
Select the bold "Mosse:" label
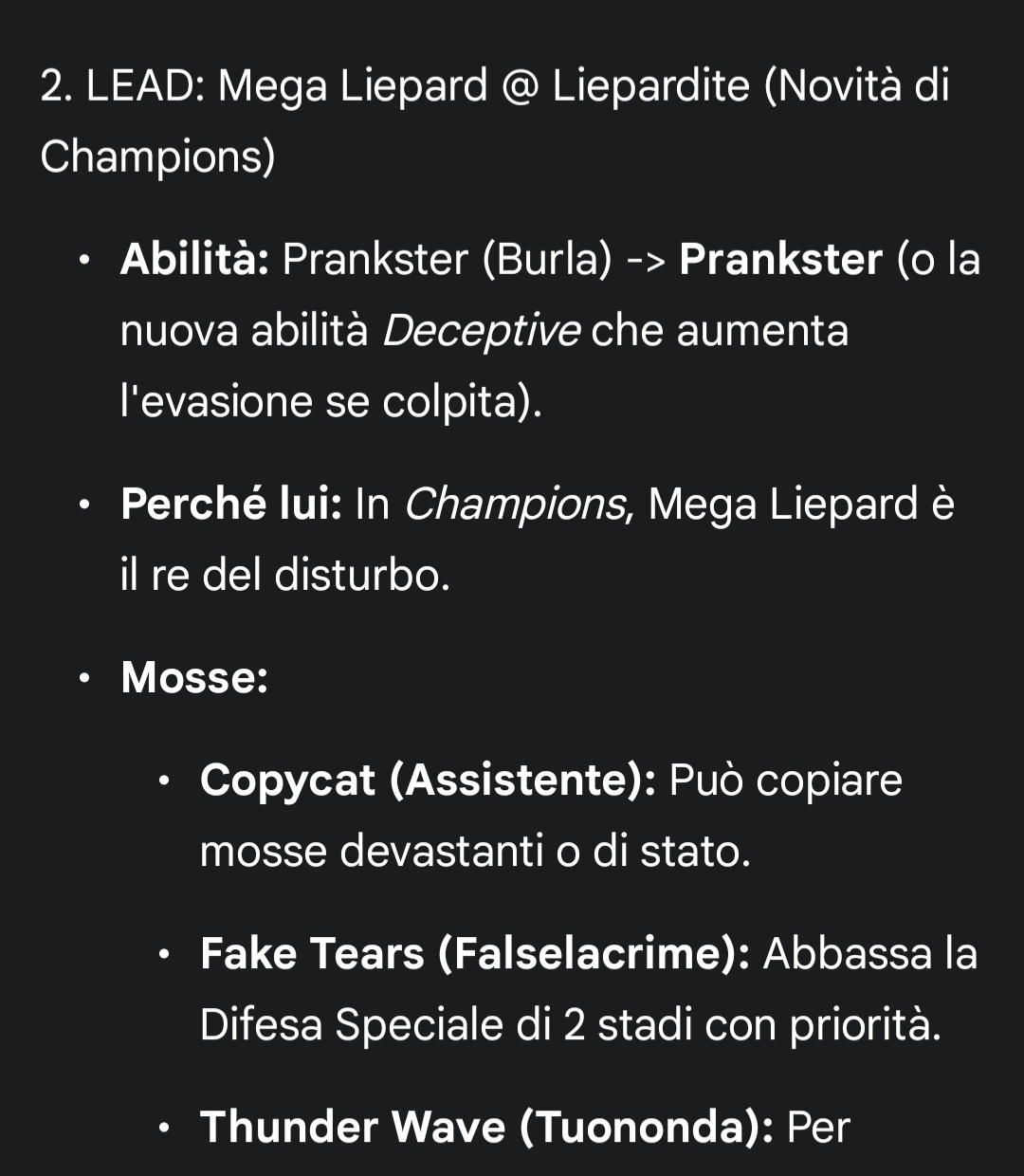click(x=194, y=677)
